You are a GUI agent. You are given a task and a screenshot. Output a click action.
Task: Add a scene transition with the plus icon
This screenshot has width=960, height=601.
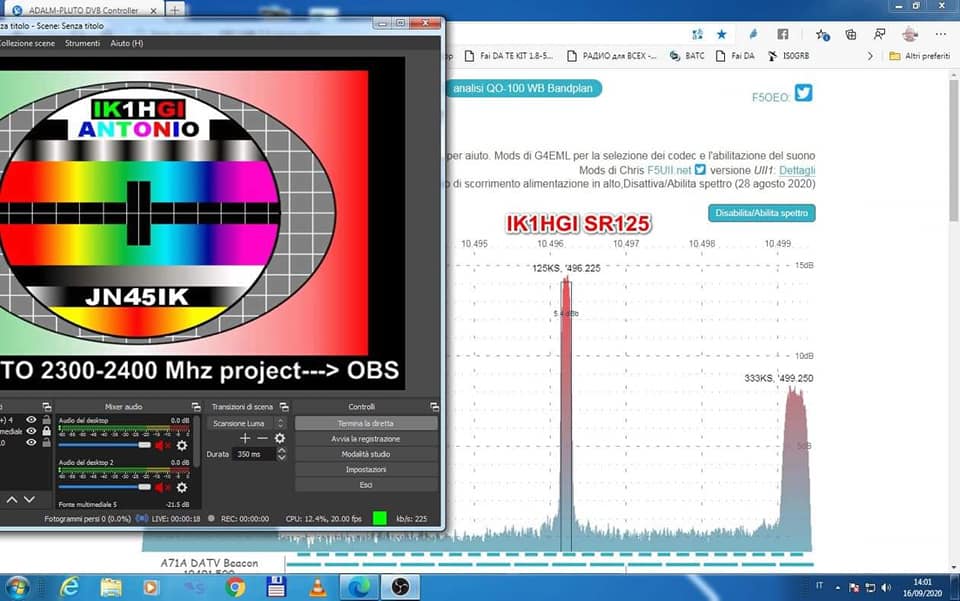tap(245, 438)
